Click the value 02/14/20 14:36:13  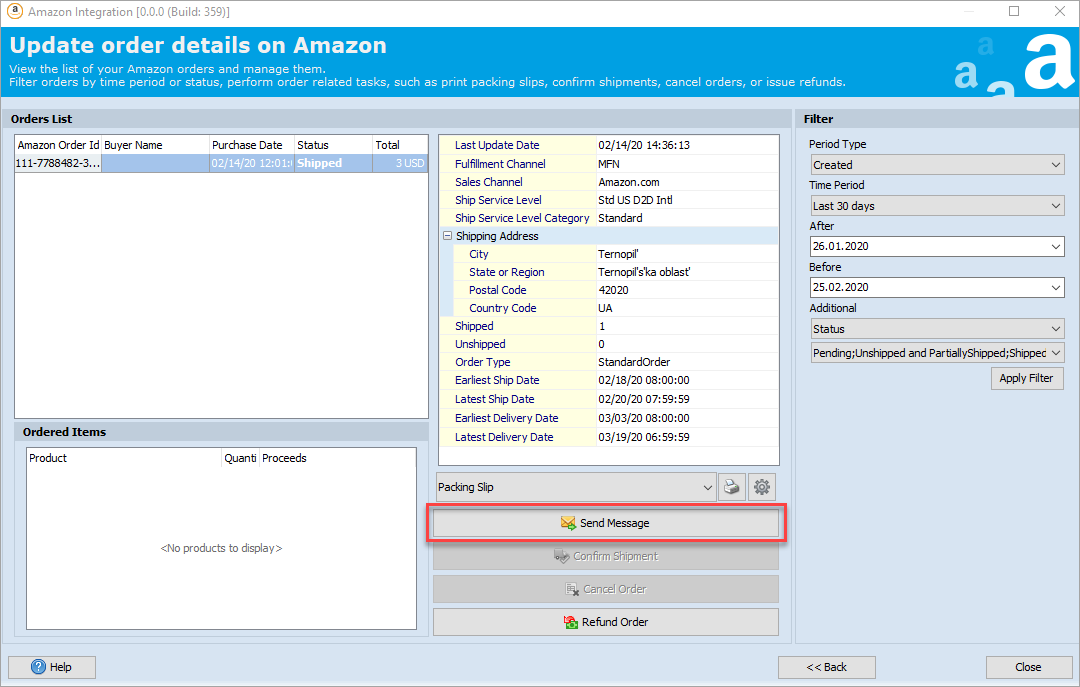point(644,145)
